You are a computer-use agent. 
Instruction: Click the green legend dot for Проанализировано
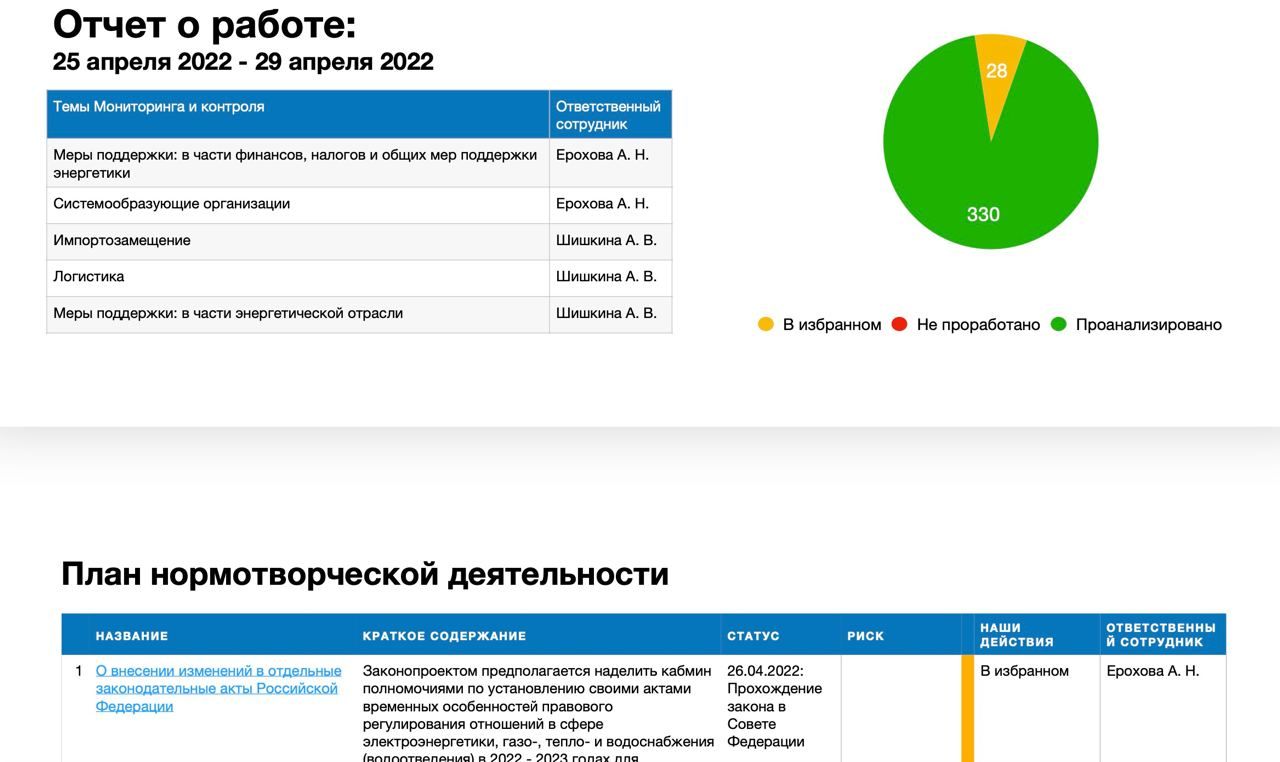(1059, 324)
